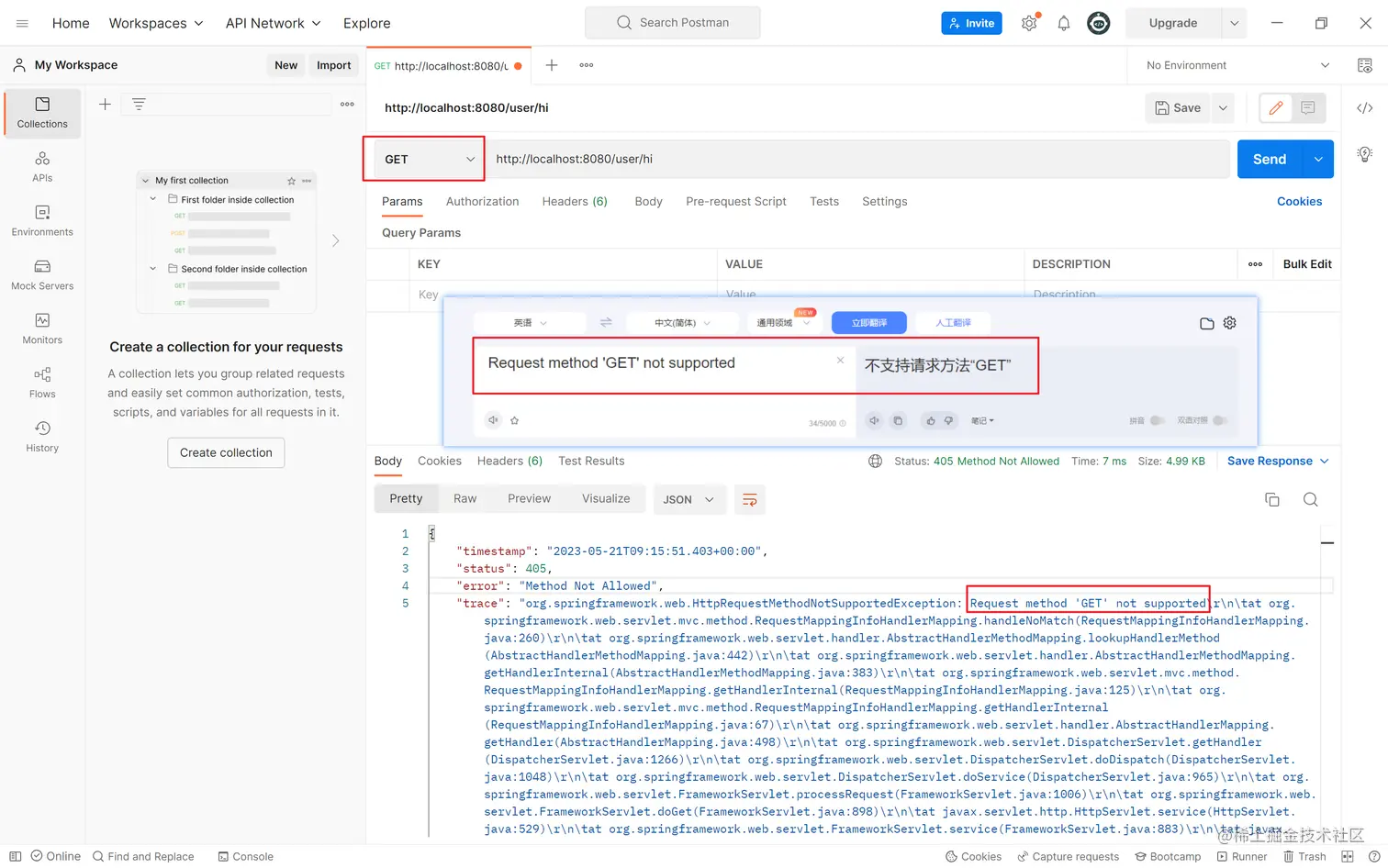
Task: Open the Save button dropdown arrow
Action: click(1223, 107)
